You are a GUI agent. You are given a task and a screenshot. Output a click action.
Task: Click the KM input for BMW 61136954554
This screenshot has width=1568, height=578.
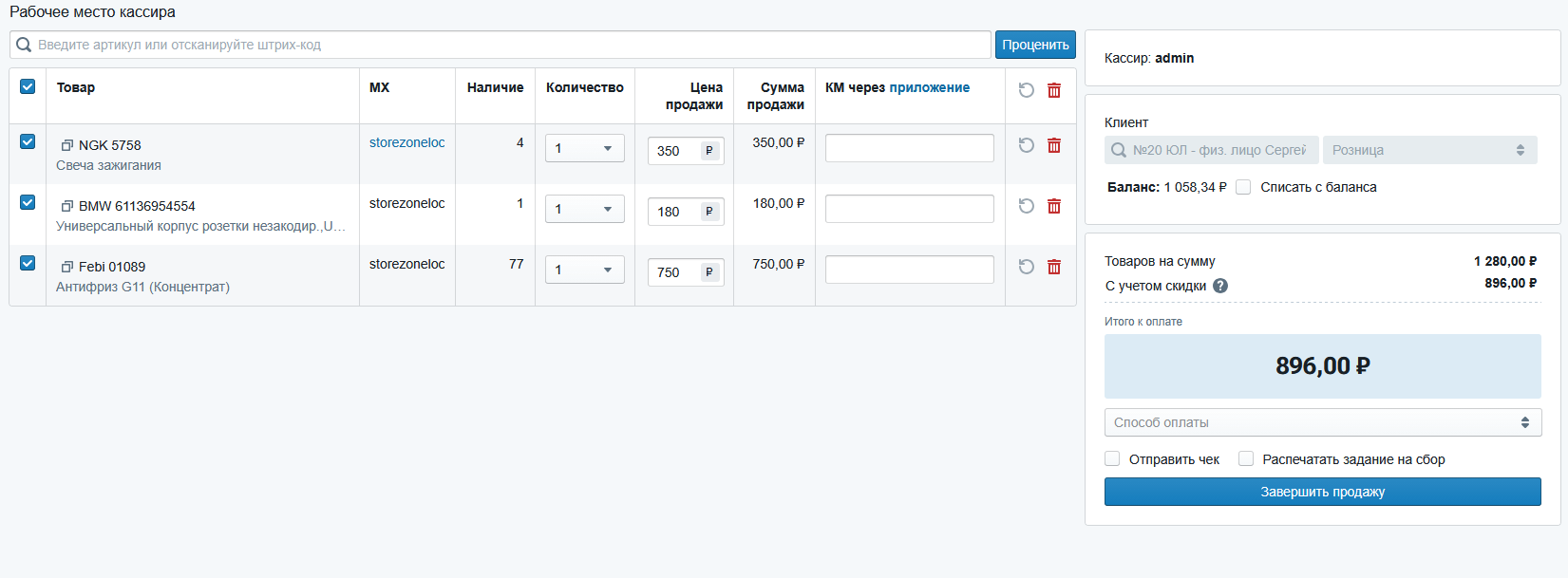pyautogui.click(x=910, y=209)
